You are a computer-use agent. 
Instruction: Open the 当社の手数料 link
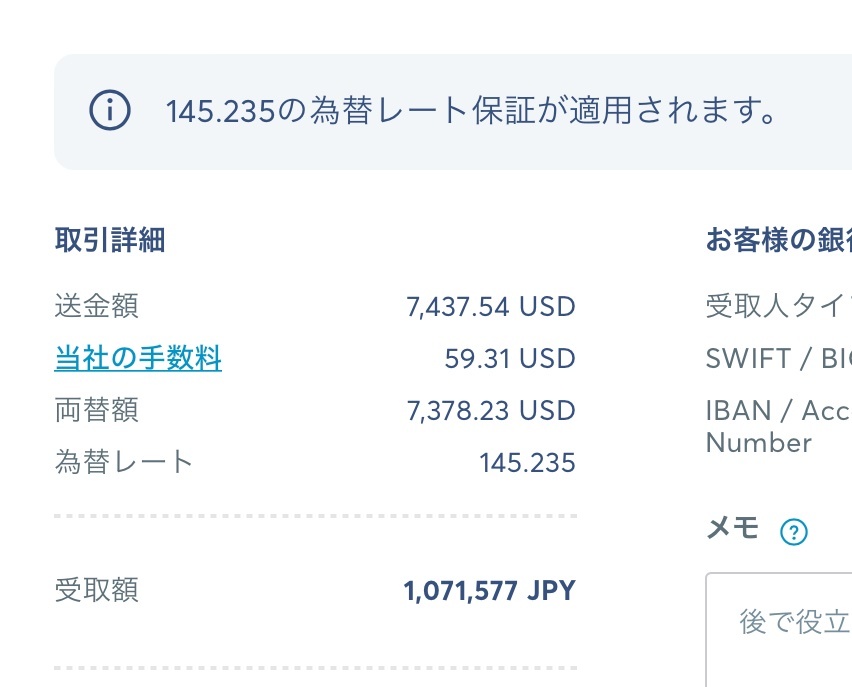138,358
